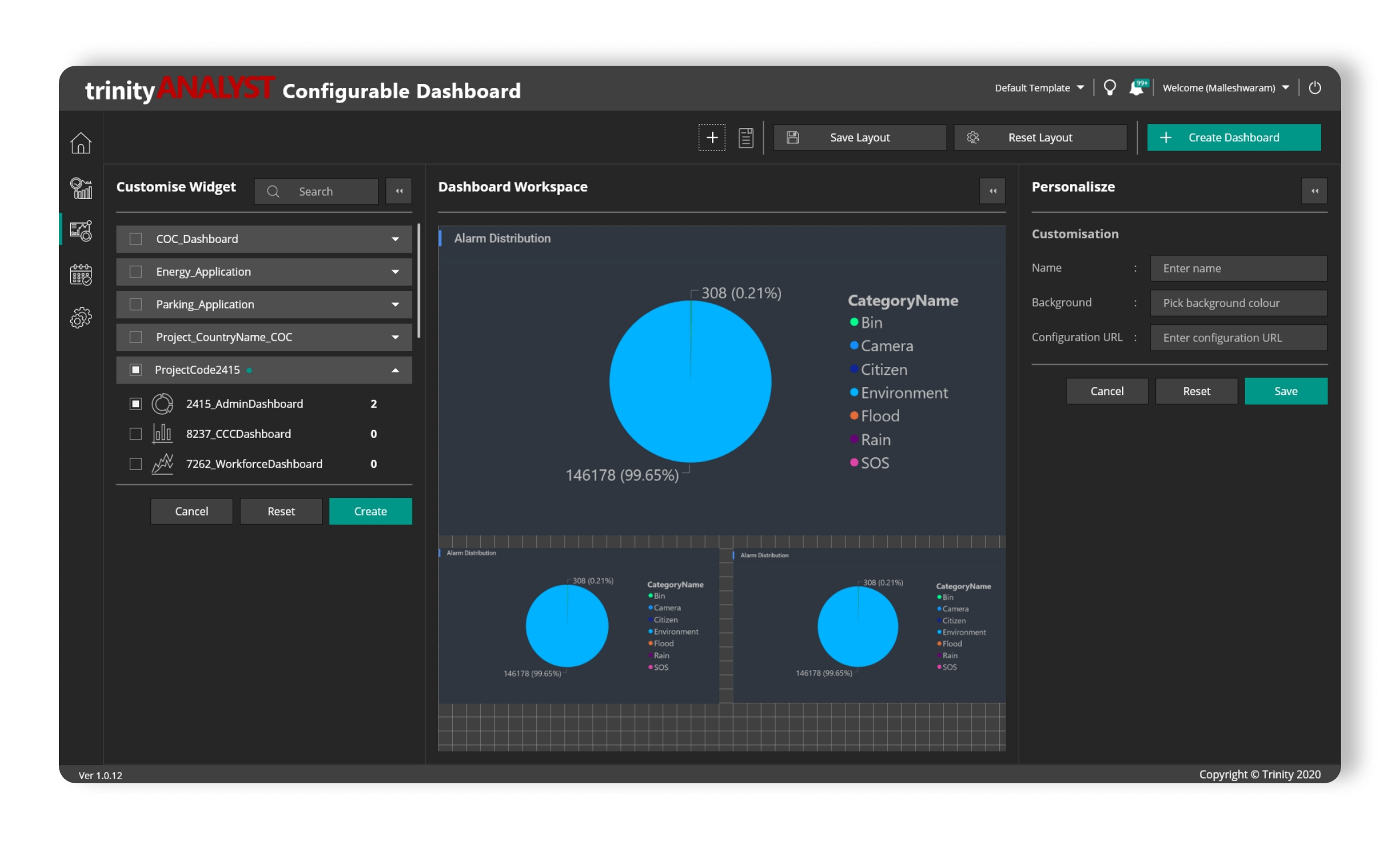
Task: Click the Save Layout button
Action: [x=860, y=138]
